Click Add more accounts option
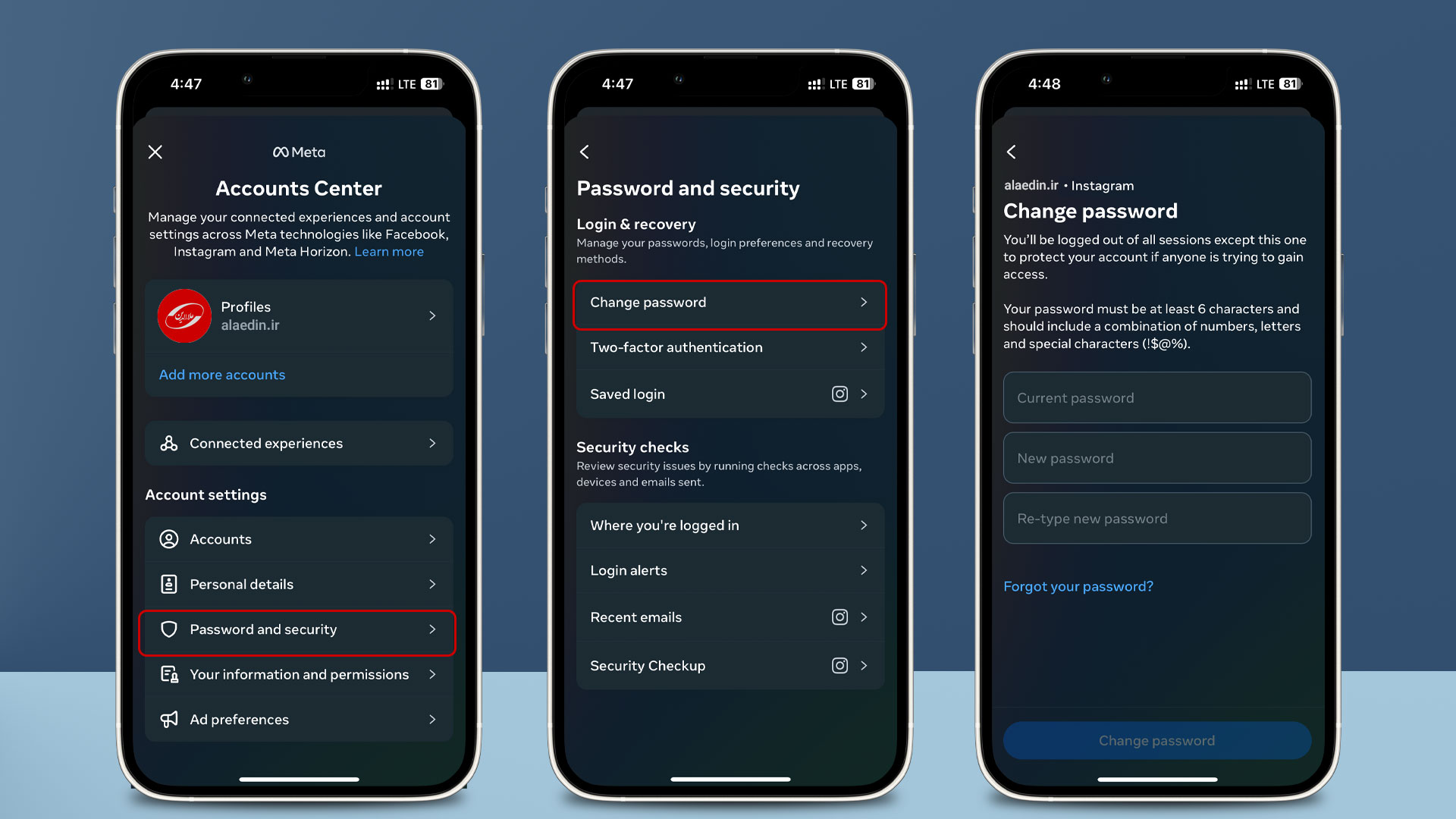Image resolution: width=1456 pixels, height=819 pixels. (x=222, y=374)
